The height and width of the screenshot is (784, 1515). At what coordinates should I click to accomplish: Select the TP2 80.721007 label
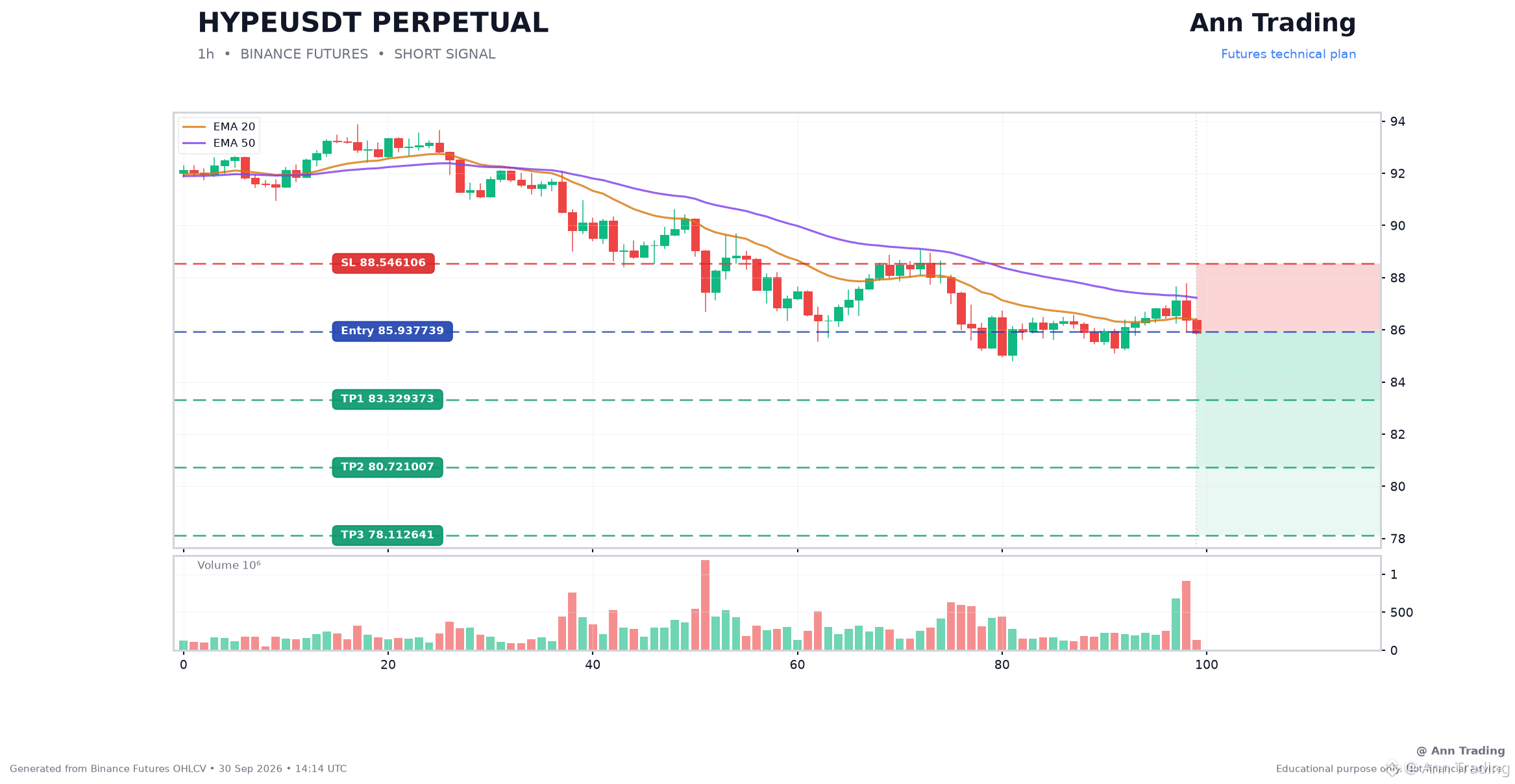pos(388,467)
